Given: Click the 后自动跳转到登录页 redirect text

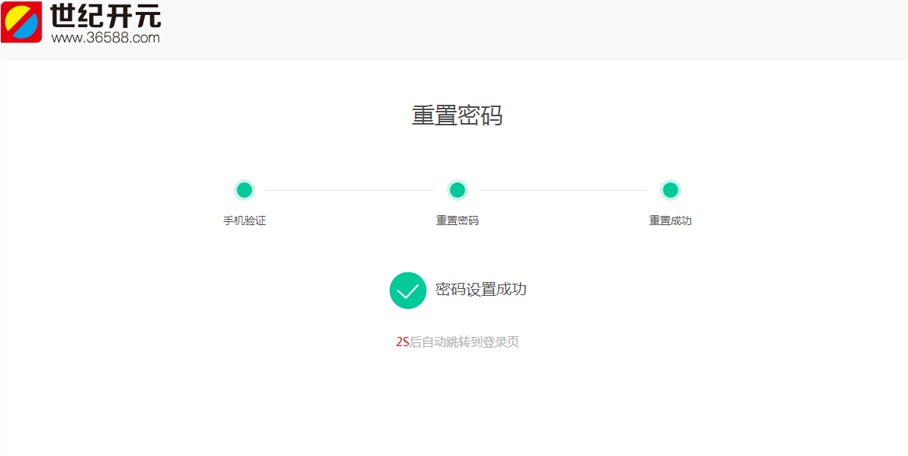Looking at the screenshot, I should click(464, 342).
